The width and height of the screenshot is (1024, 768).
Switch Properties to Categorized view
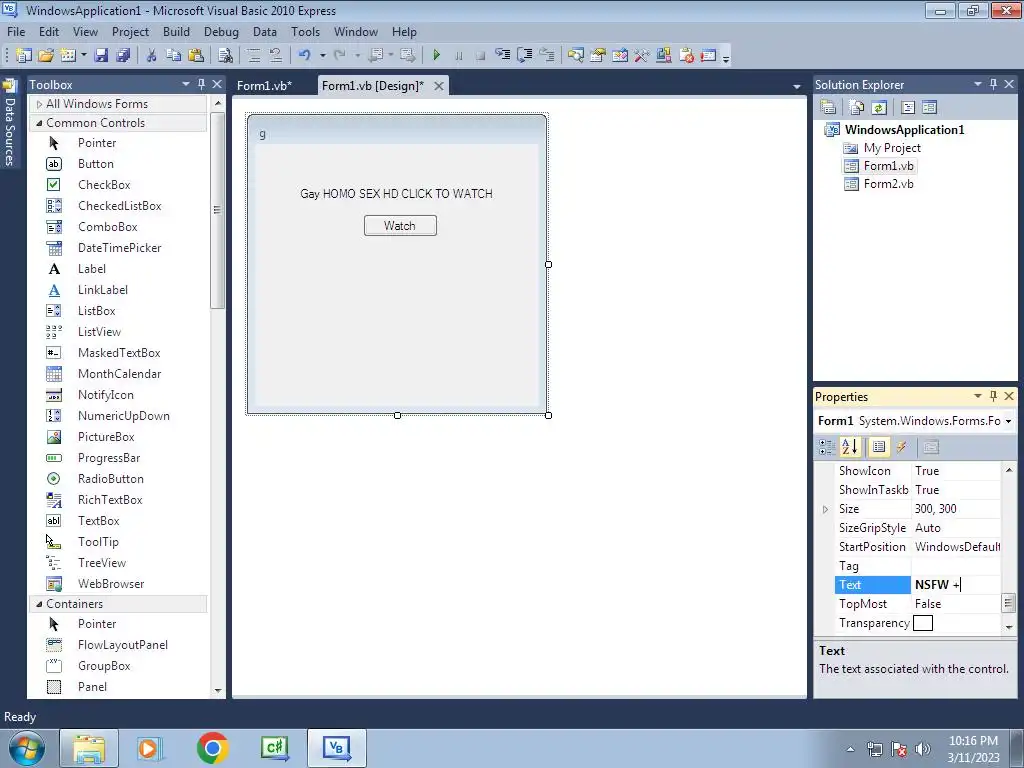click(x=827, y=447)
